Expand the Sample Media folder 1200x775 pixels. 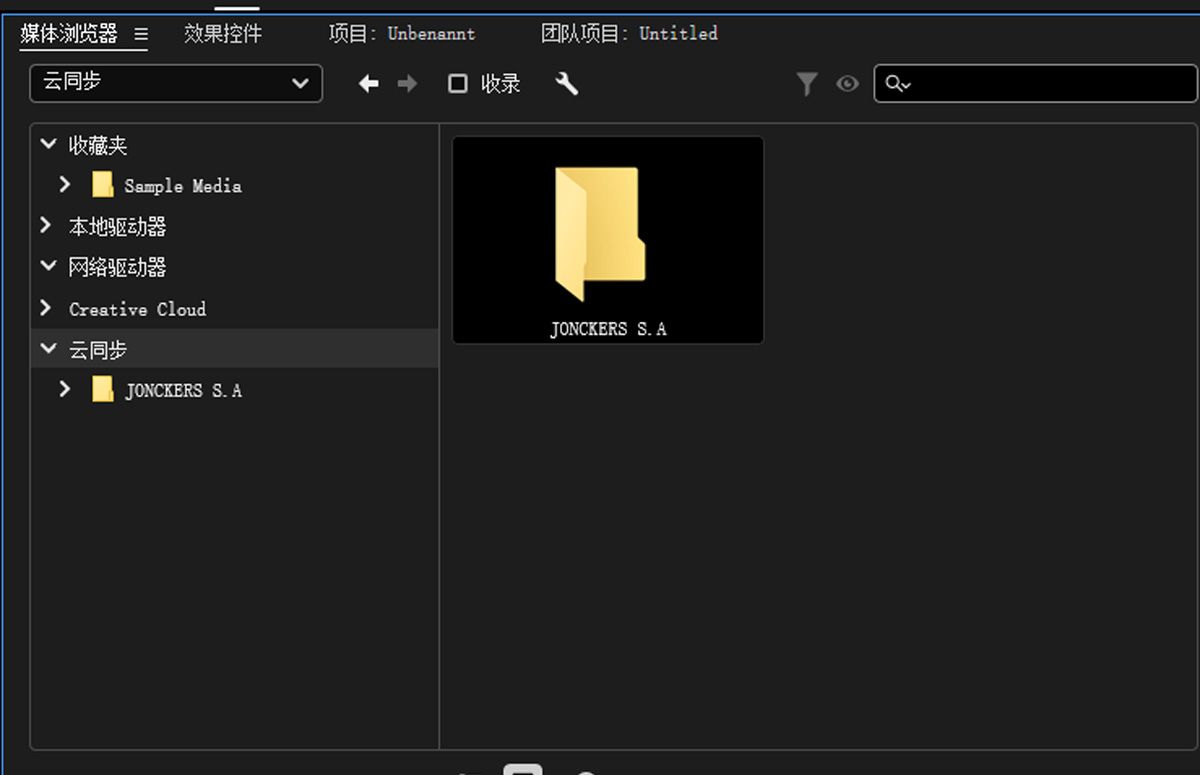(x=65, y=185)
